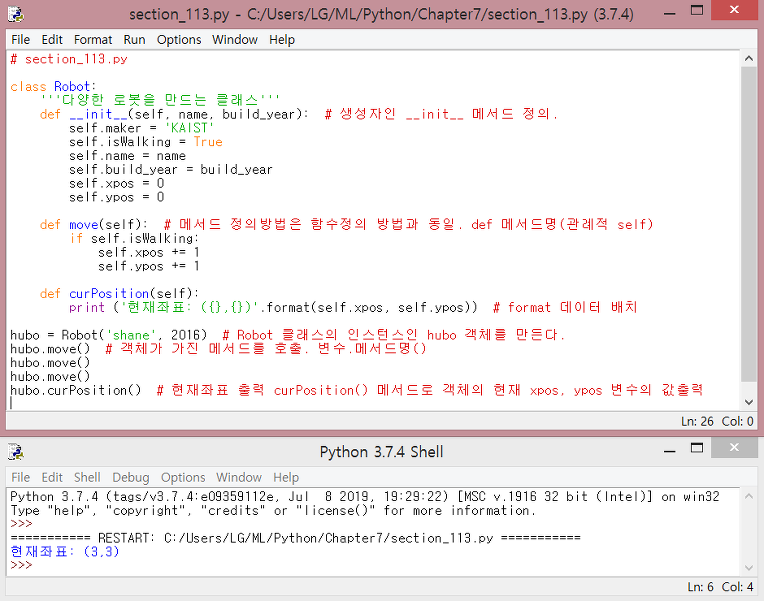Open the Window menu in the editor window
This screenshot has height=601, width=764.
[234, 39]
